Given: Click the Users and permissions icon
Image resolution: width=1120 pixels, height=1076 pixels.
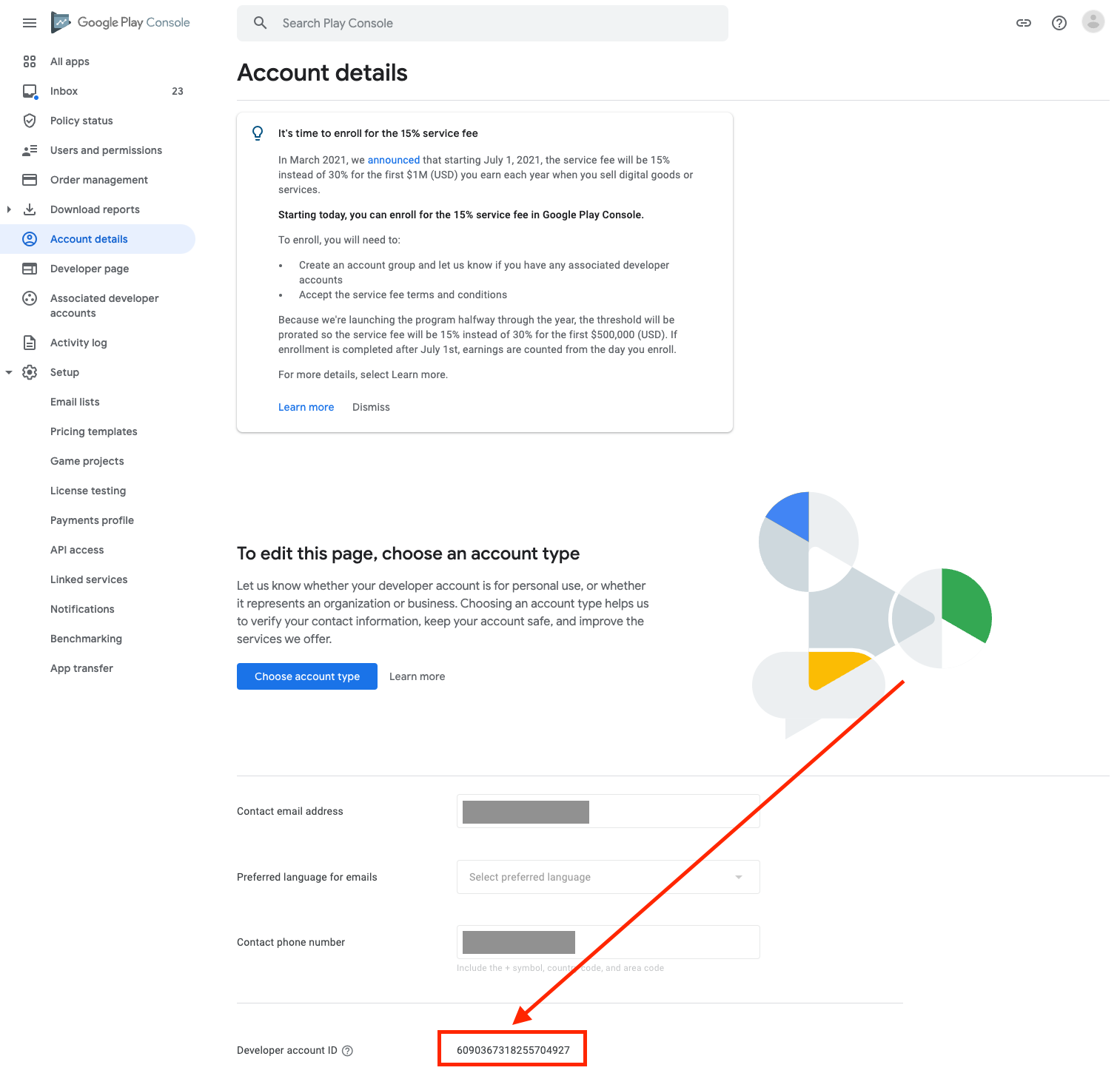Looking at the screenshot, I should pos(30,150).
